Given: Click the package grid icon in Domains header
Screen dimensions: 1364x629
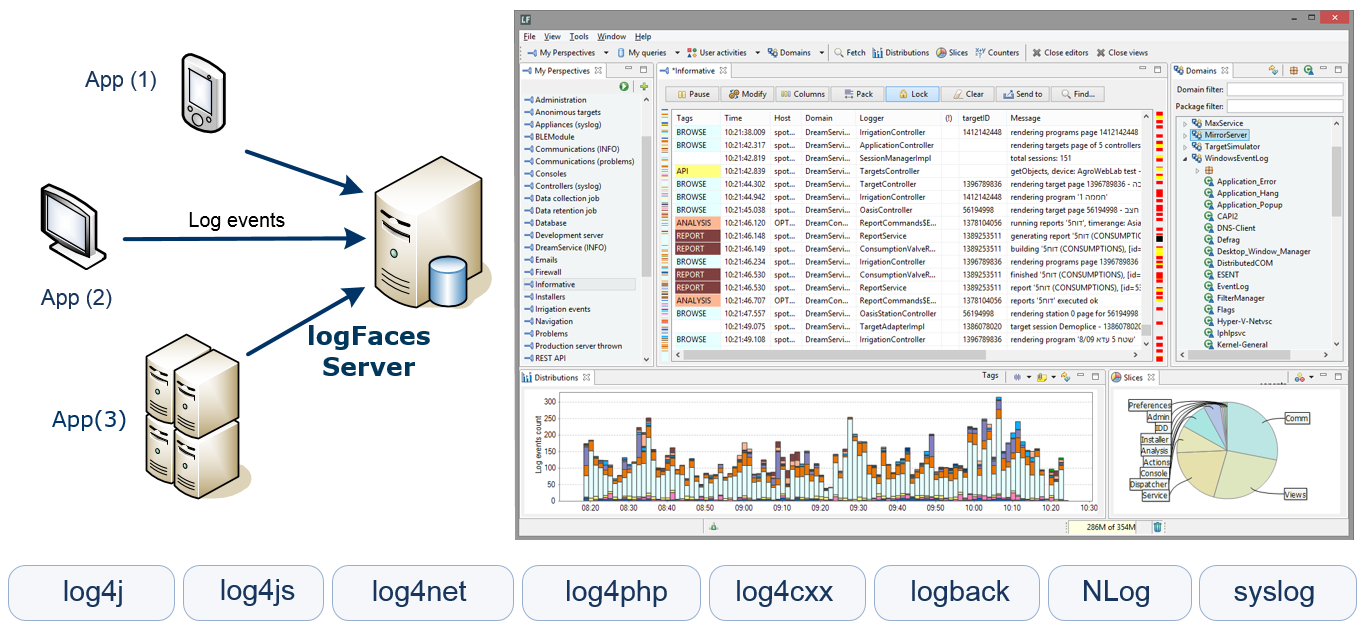Looking at the screenshot, I should [x=1294, y=70].
